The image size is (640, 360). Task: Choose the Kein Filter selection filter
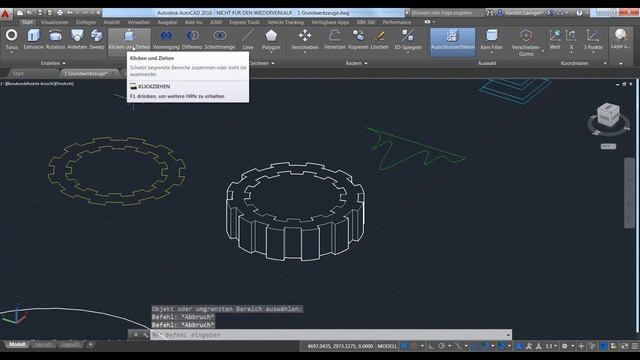click(491, 39)
